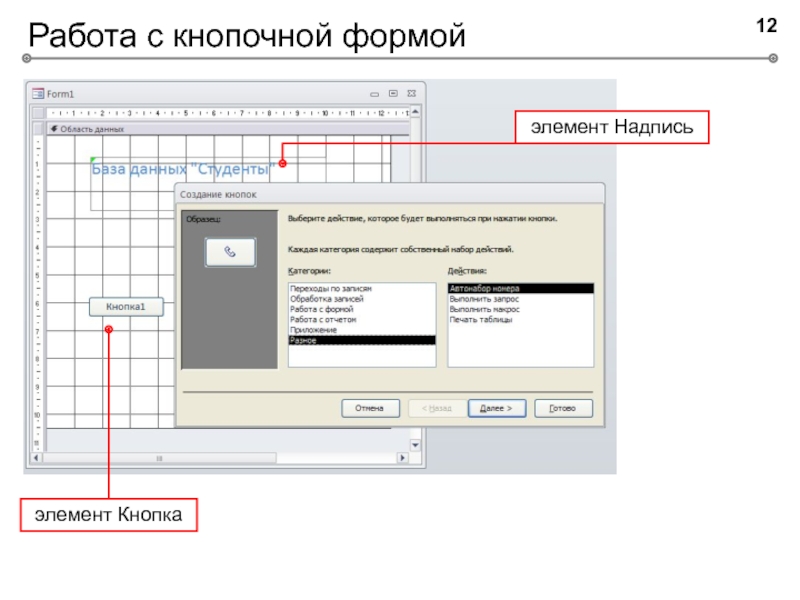Click the Создание кнопок dialog title bar
Image resolution: width=800 pixels, height=600 pixels.
click(x=390, y=194)
